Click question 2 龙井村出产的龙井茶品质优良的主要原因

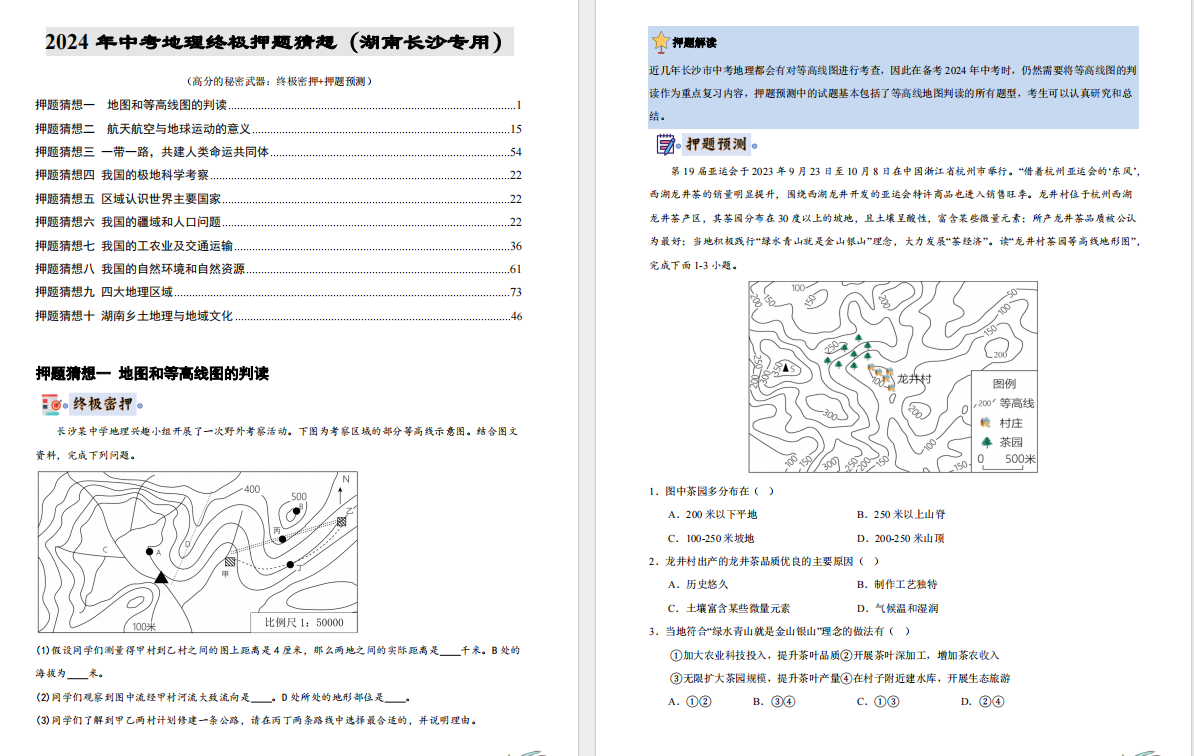pos(764,561)
